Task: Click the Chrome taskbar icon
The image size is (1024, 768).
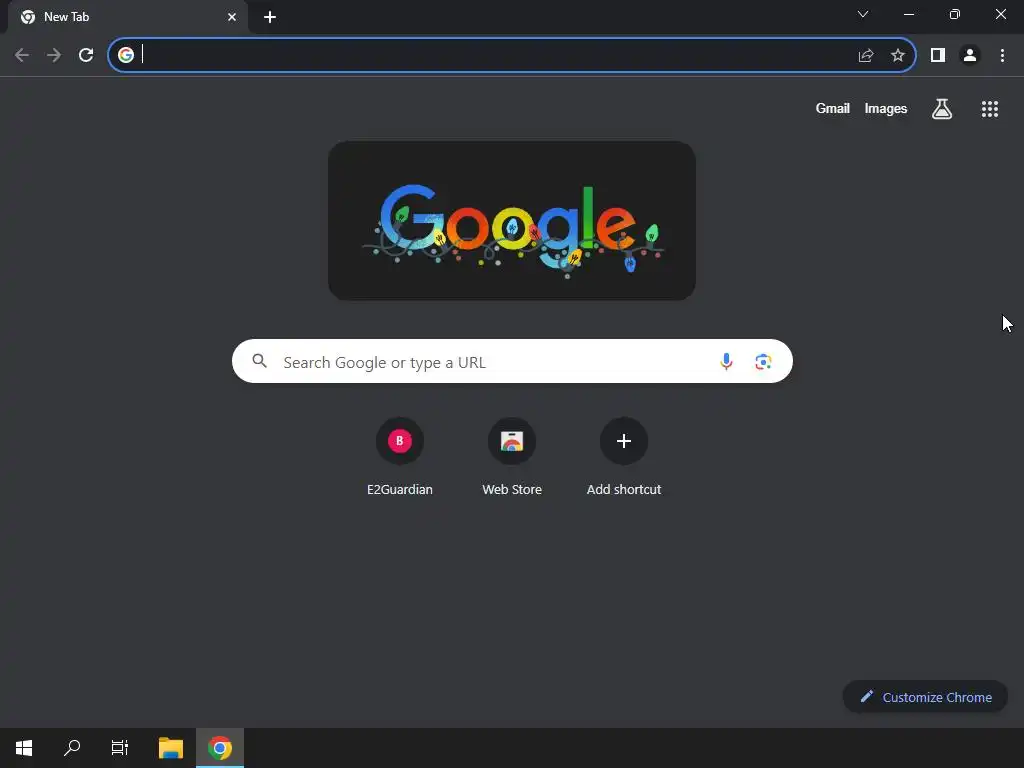Action: click(220, 748)
